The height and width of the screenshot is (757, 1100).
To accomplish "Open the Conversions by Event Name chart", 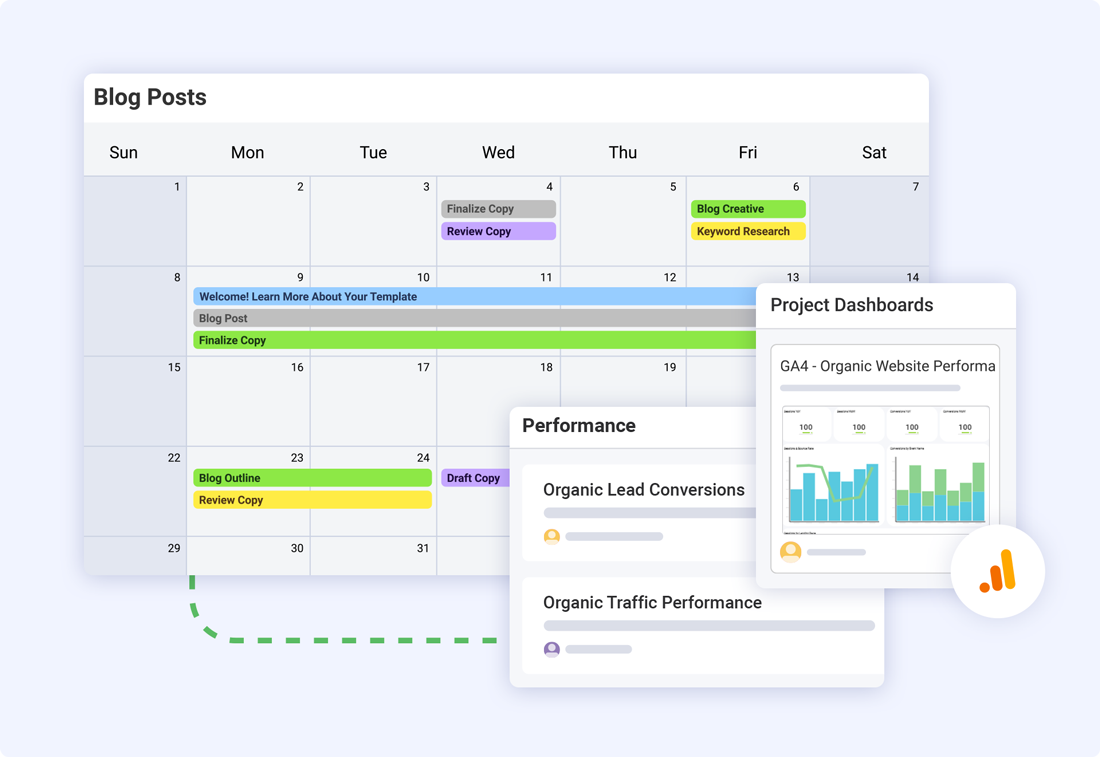I will point(940,490).
